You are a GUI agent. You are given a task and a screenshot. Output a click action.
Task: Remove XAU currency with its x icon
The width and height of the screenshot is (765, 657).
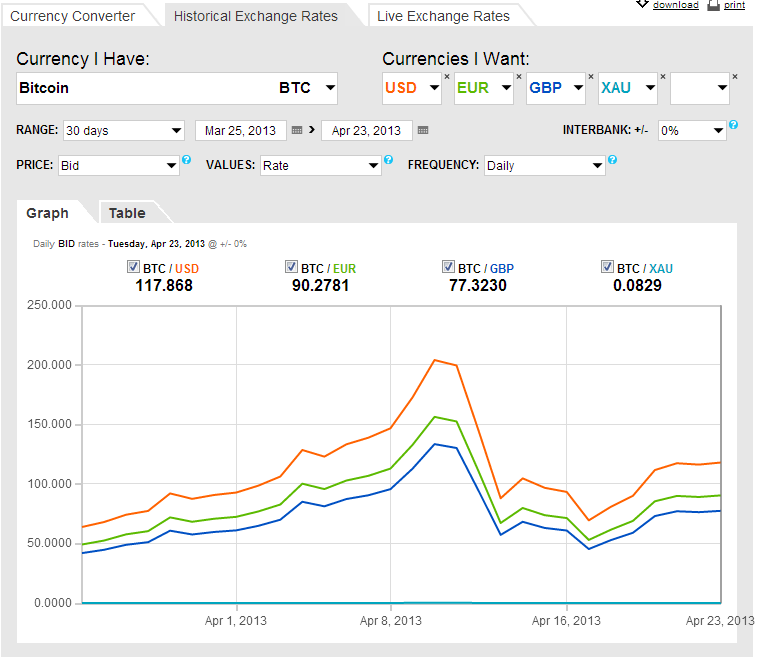(663, 77)
